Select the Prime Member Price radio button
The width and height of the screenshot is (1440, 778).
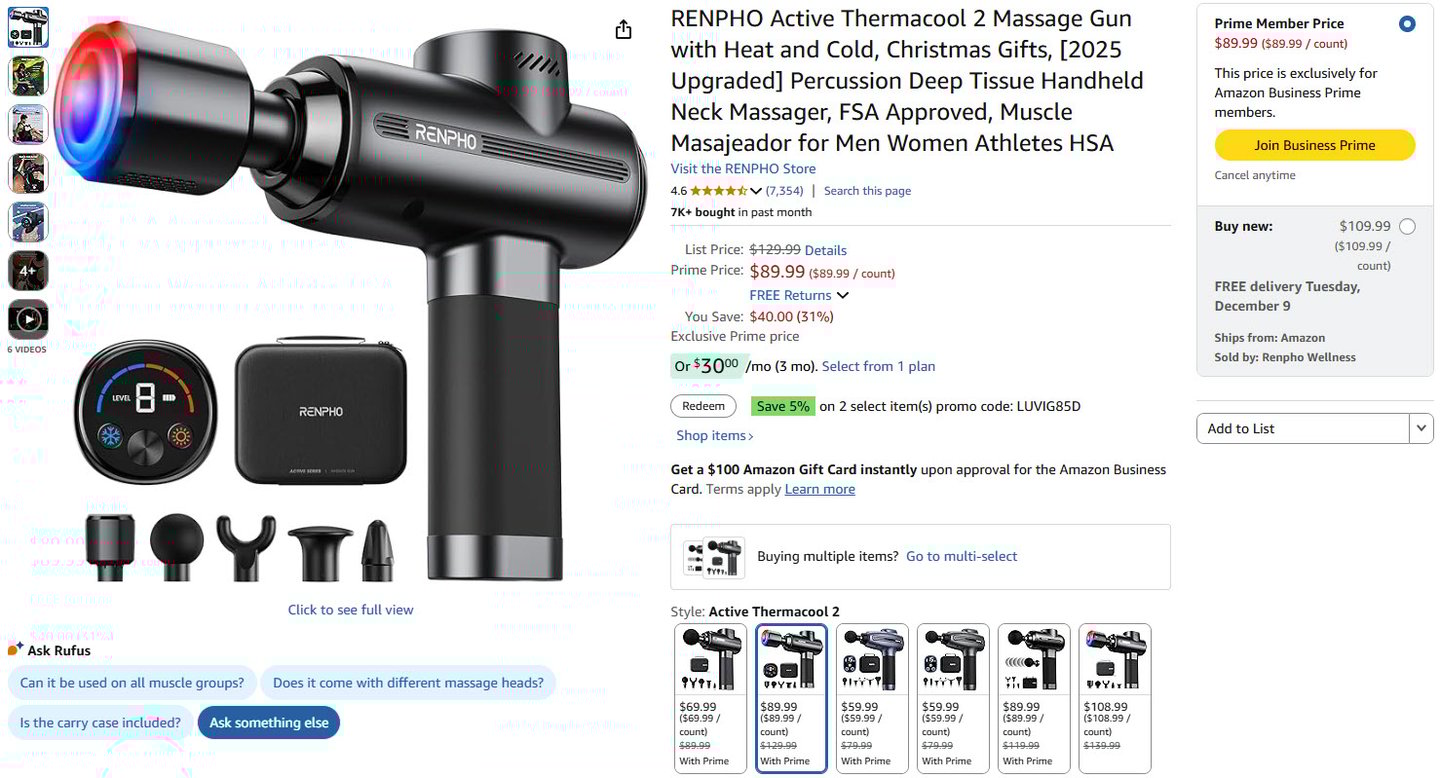pos(1407,24)
